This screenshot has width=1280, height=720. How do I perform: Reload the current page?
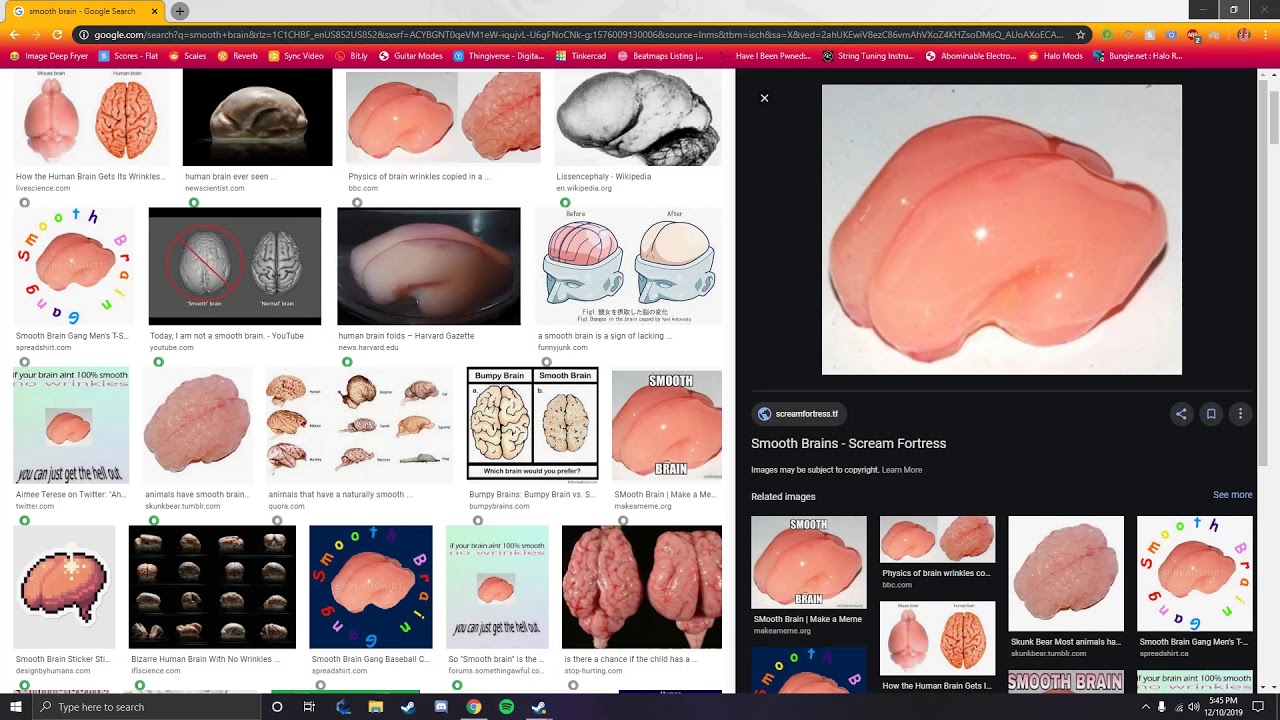coord(60,34)
